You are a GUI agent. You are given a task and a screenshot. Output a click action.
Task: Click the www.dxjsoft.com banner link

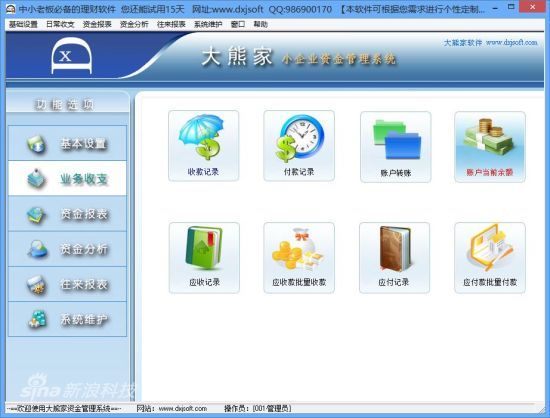click(511, 42)
